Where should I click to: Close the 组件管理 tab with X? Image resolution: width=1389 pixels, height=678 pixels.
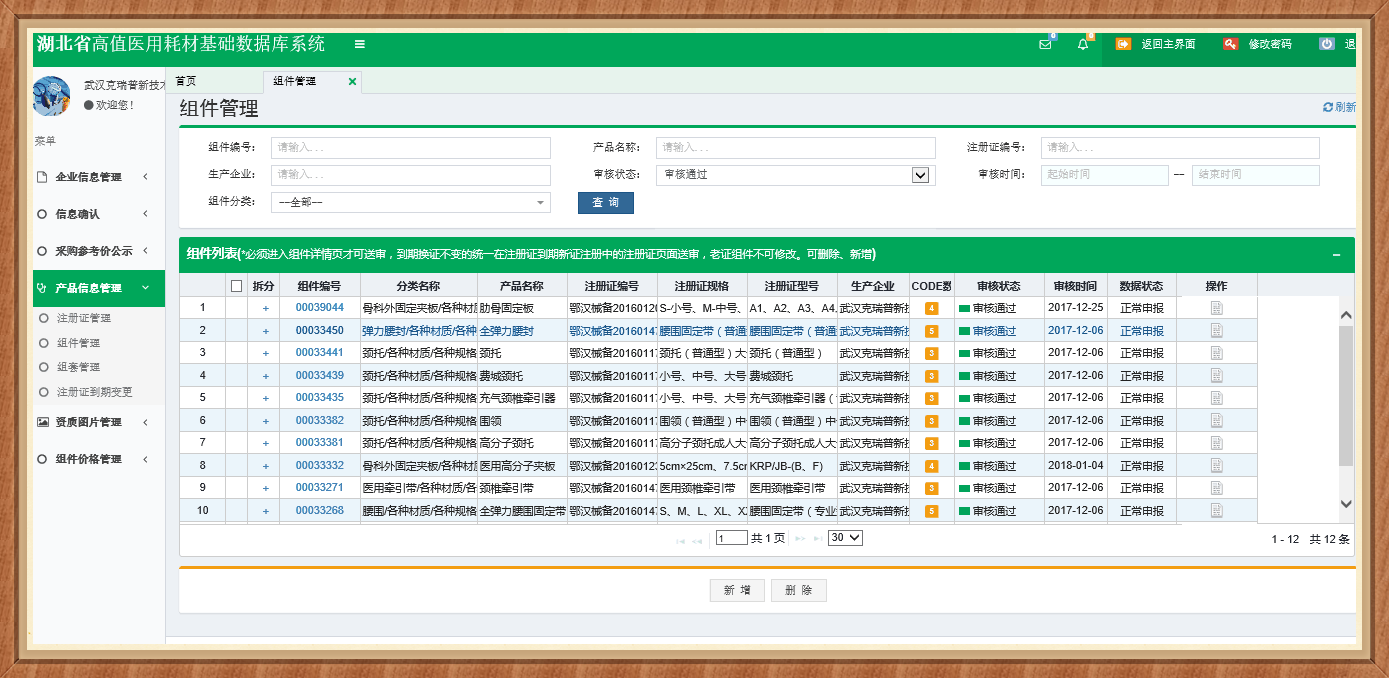[352, 81]
